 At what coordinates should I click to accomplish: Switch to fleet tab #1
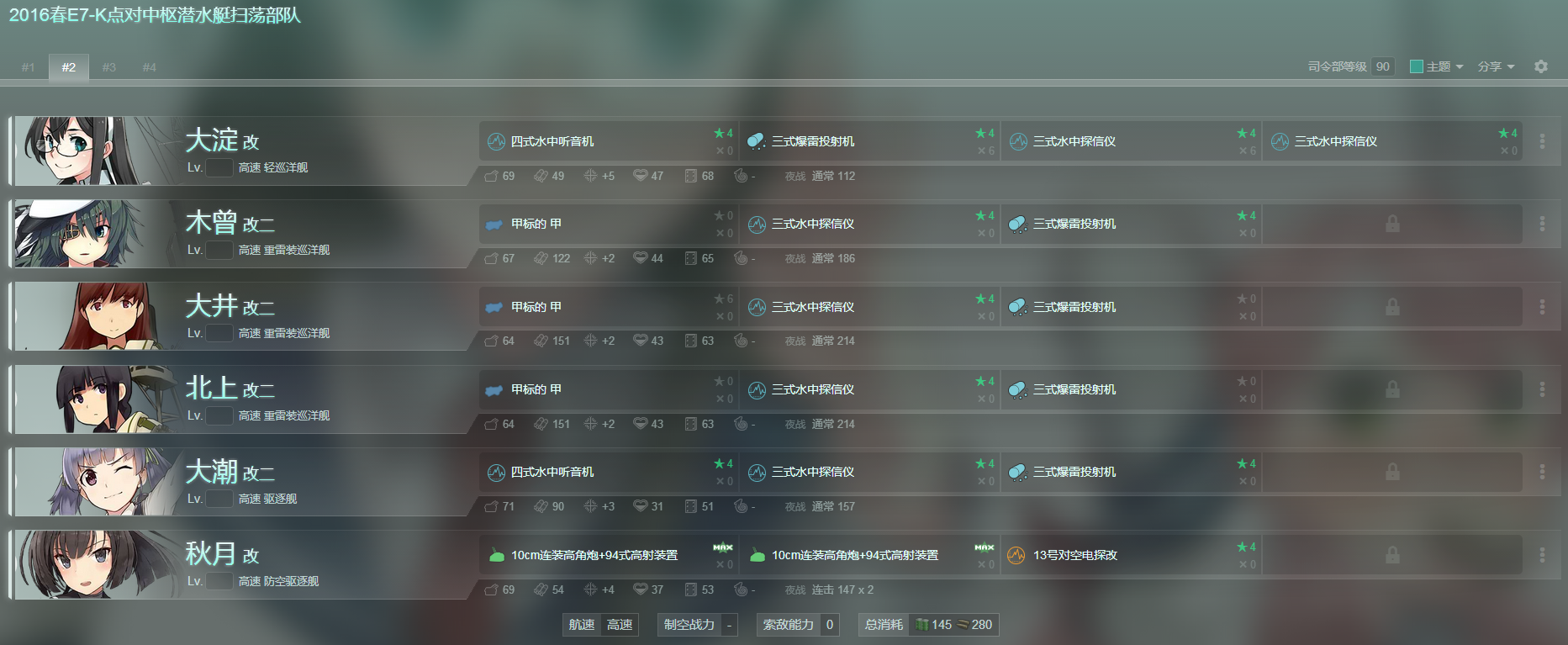[x=29, y=67]
